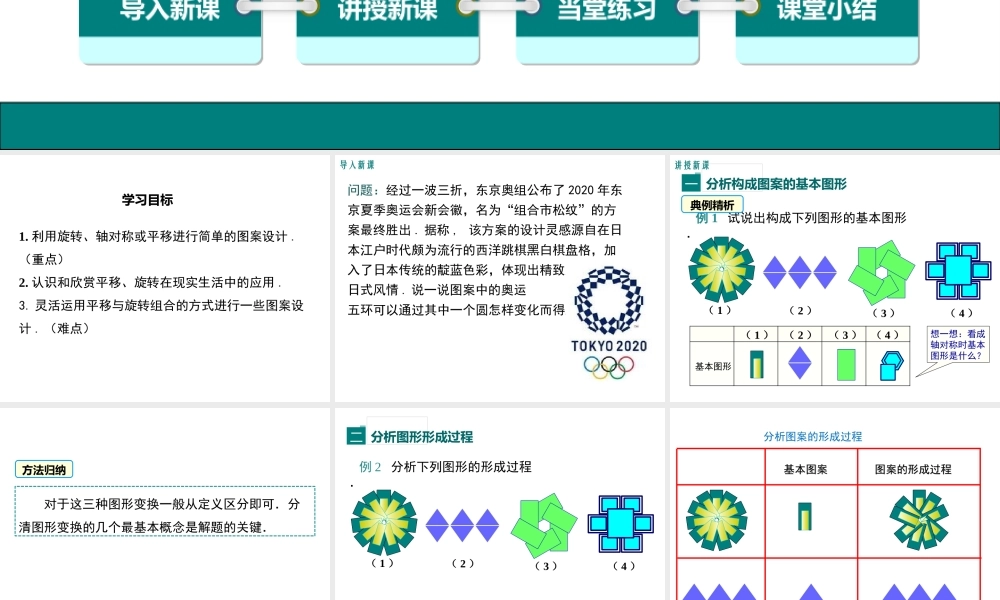
Task: Click 基本图案 column header in red table
Action: [x=805, y=469]
